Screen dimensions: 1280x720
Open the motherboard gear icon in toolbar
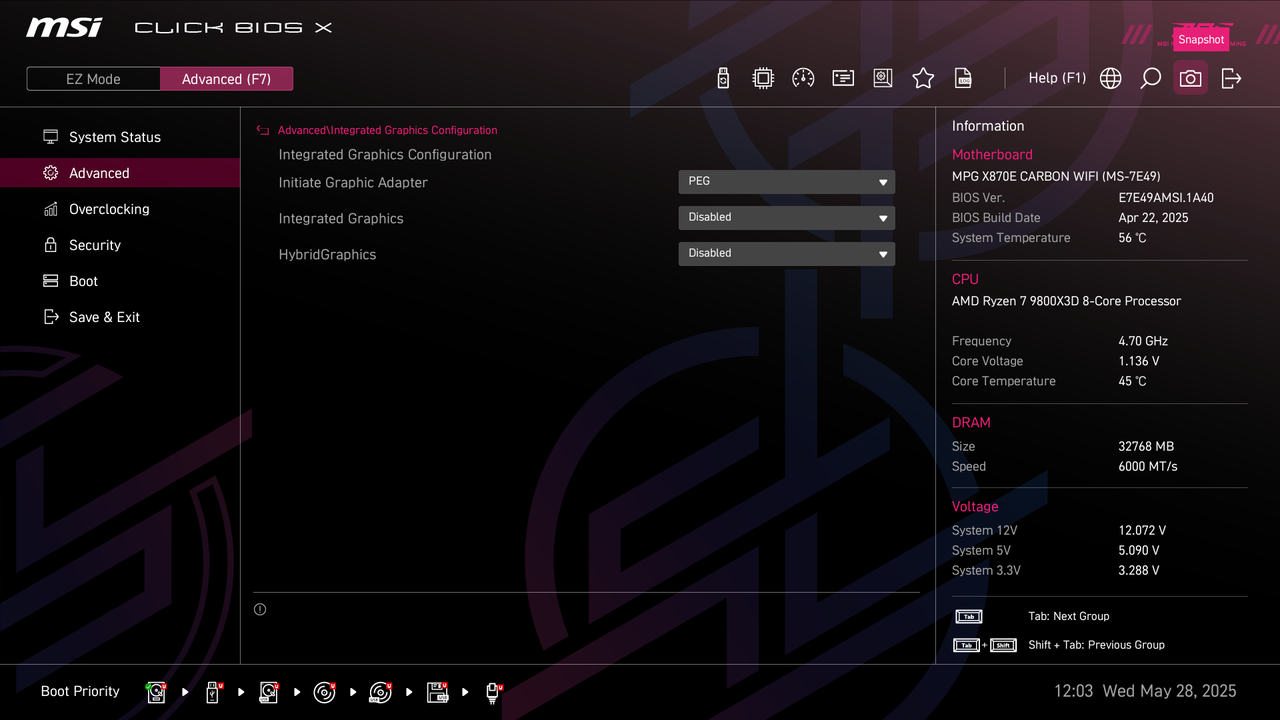click(883, 78)
